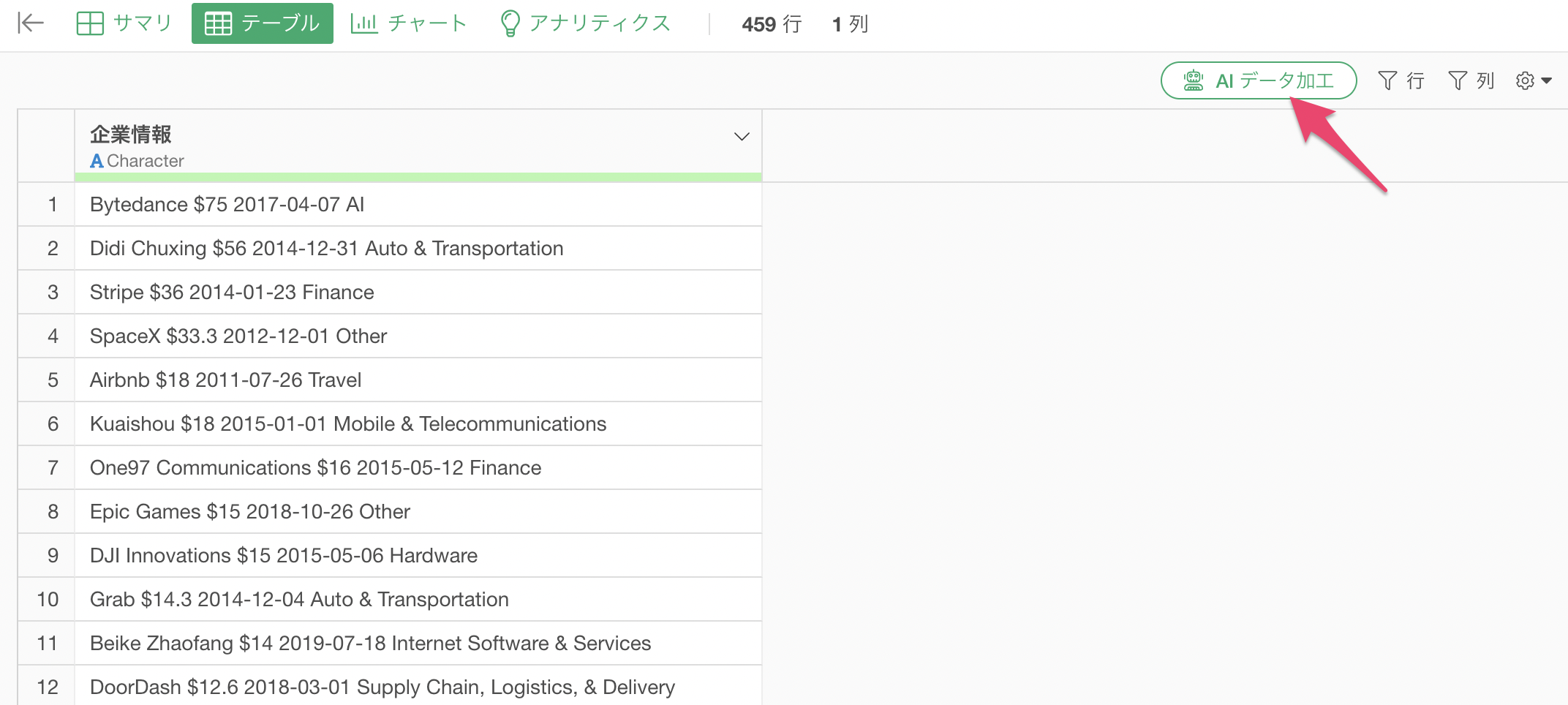Open the gear settings dropdown
This screenshot has height=705, width=1568.
[x=1533, y=80]
